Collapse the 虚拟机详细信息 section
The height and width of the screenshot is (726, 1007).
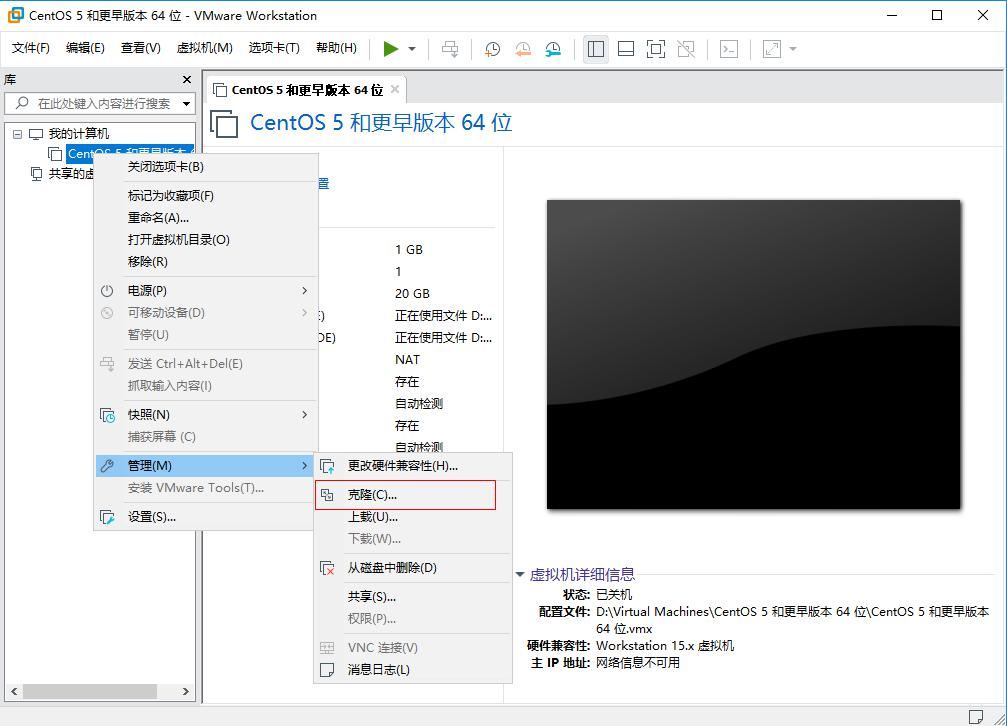520,575
